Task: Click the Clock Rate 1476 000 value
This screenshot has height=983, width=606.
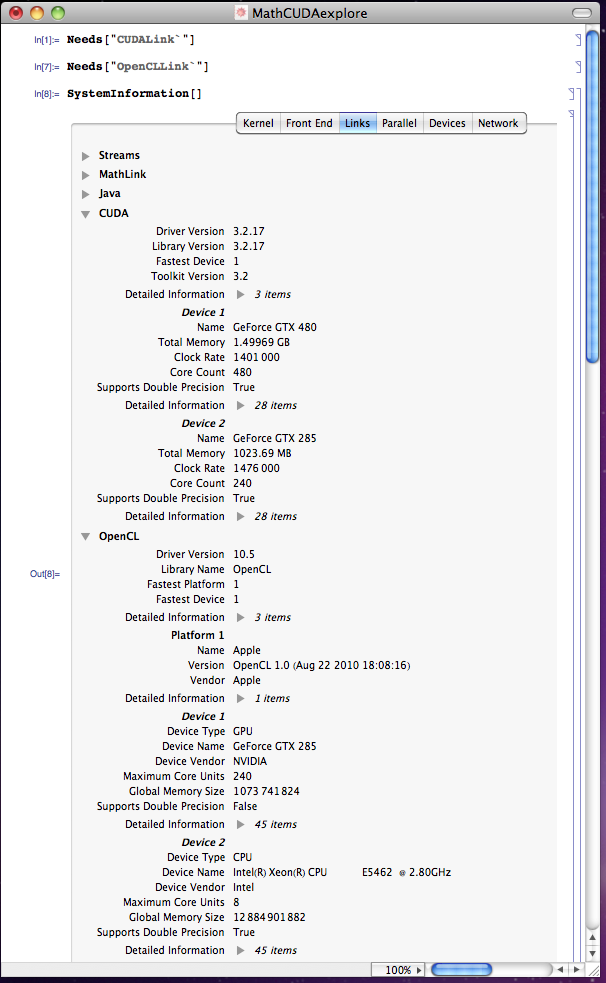Action: click(256, 468)
